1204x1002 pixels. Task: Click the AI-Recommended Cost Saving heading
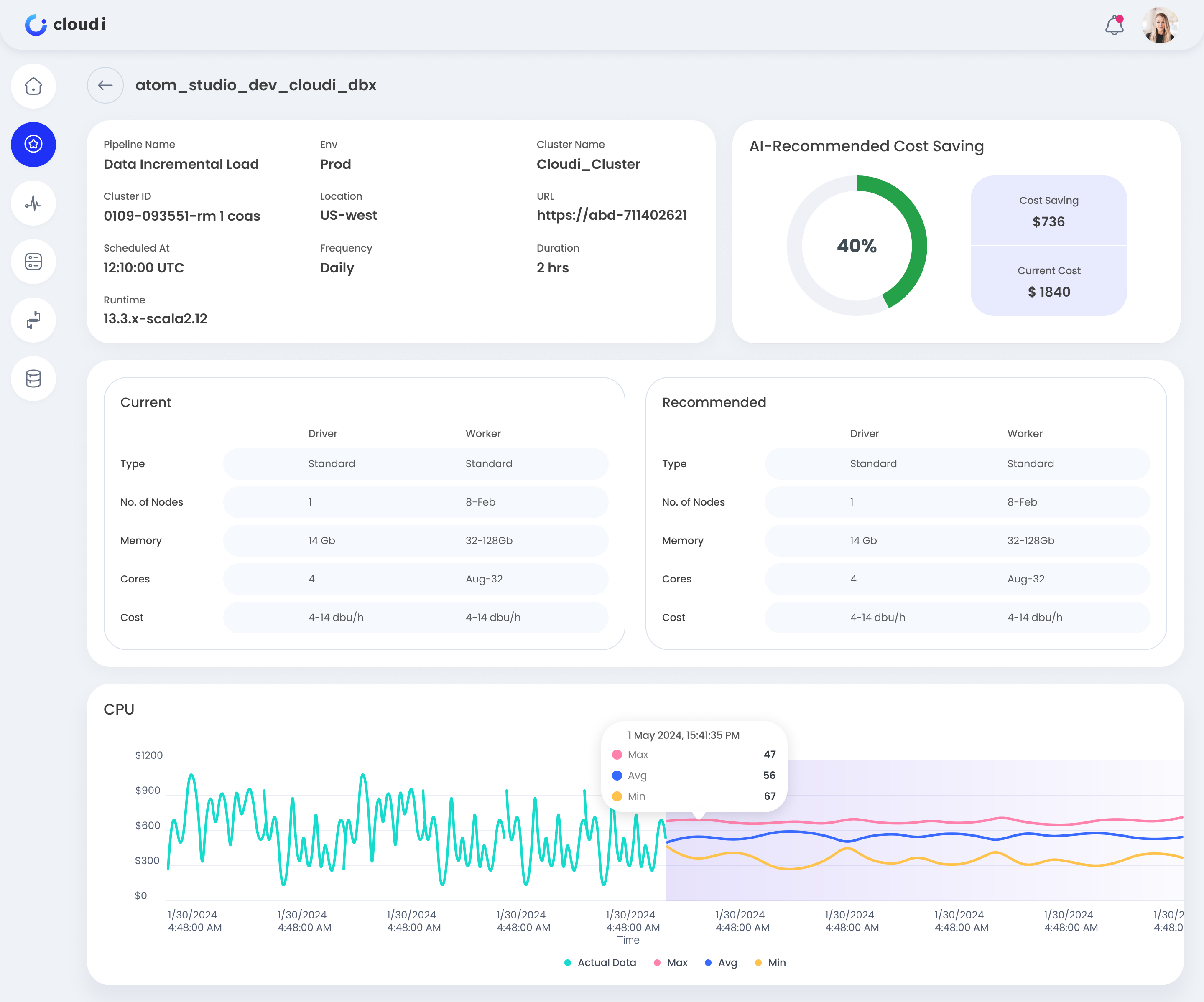tap(866, 146)
